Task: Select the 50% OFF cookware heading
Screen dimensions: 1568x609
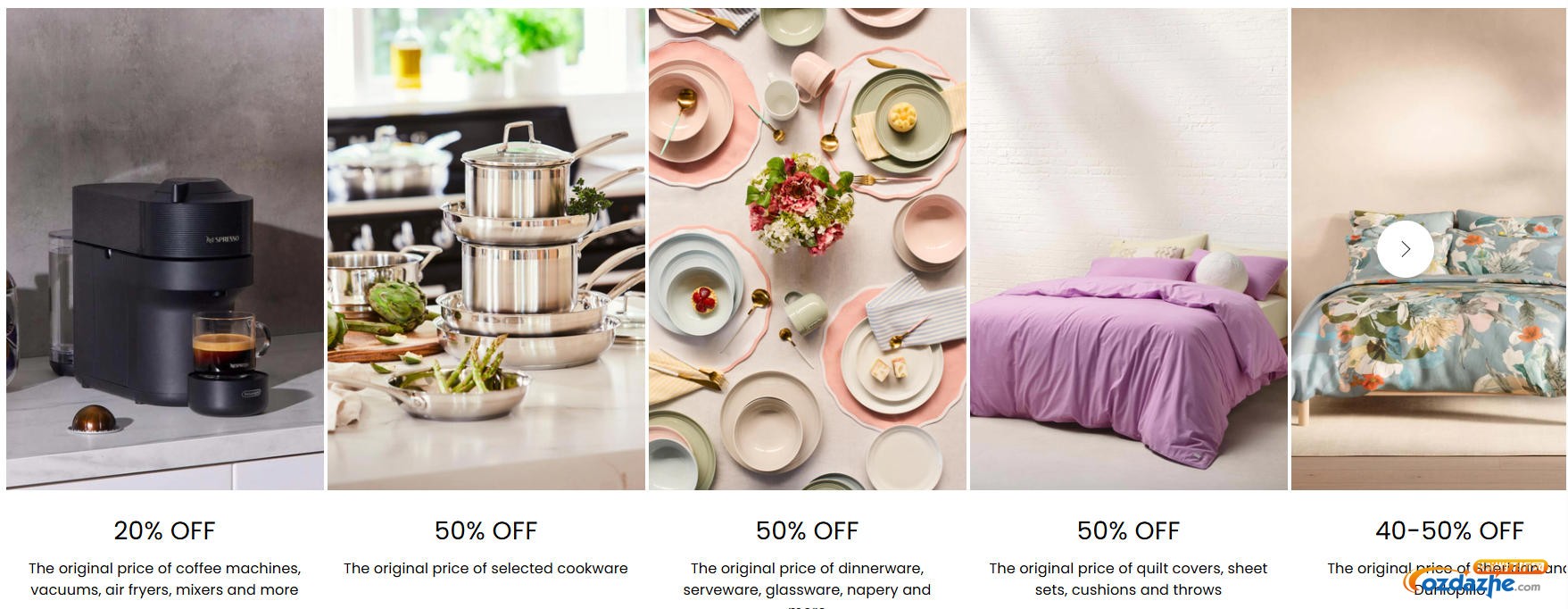Action: click(x=486, y=530)
